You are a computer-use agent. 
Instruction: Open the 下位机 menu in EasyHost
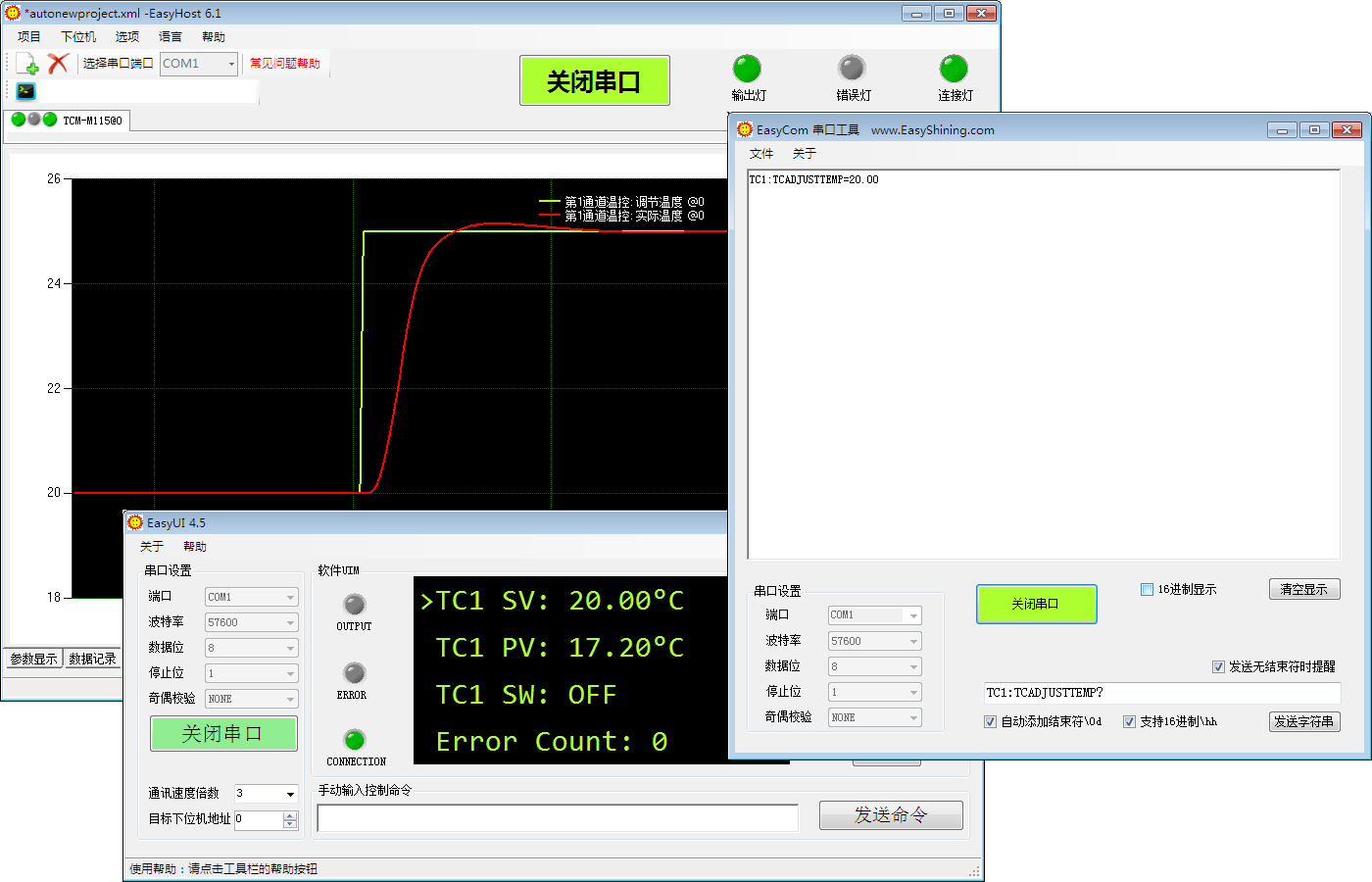point(78,36)
